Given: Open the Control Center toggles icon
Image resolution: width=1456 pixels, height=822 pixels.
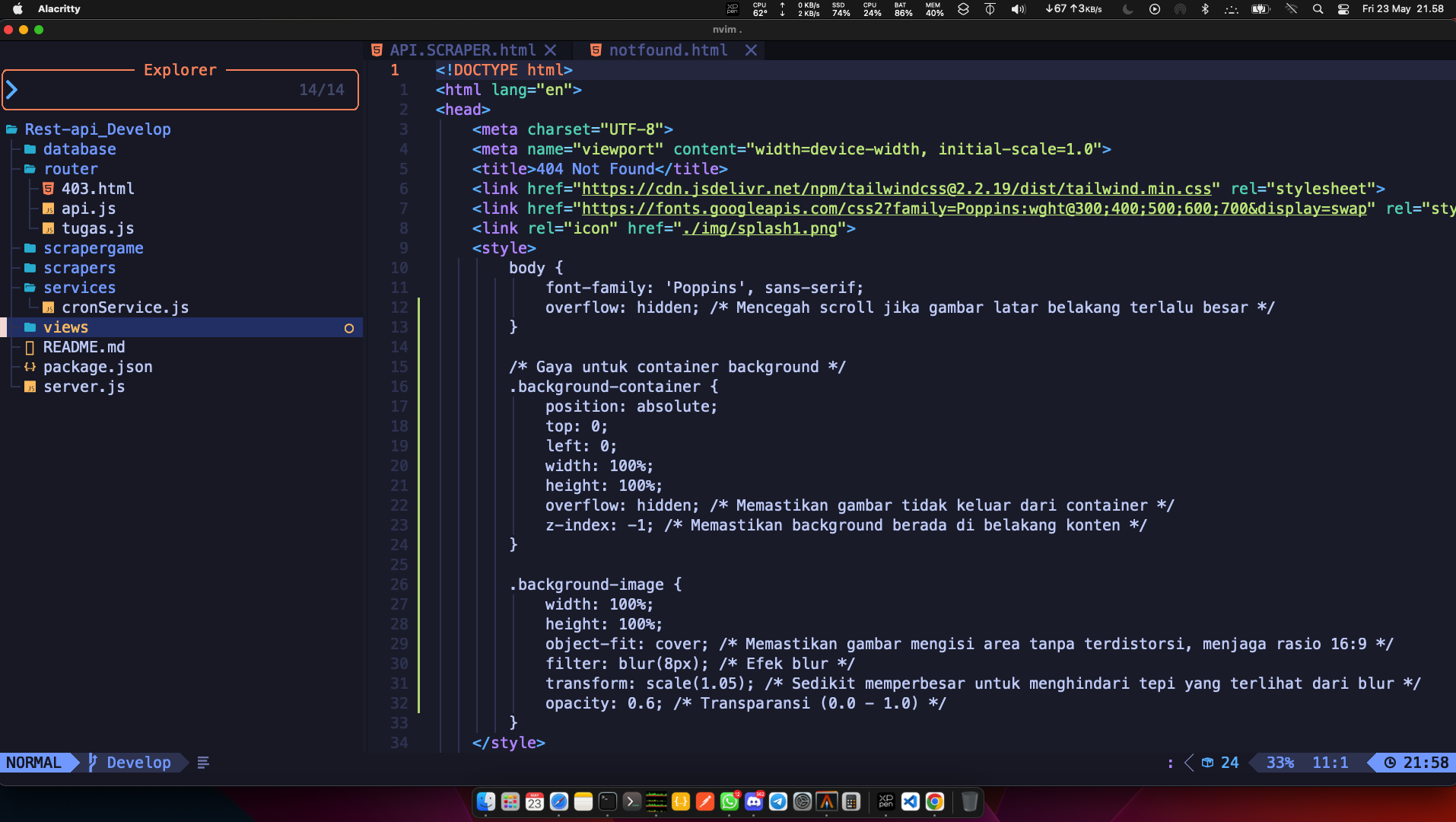Looking at the screenshot, I should (1343, 9).
